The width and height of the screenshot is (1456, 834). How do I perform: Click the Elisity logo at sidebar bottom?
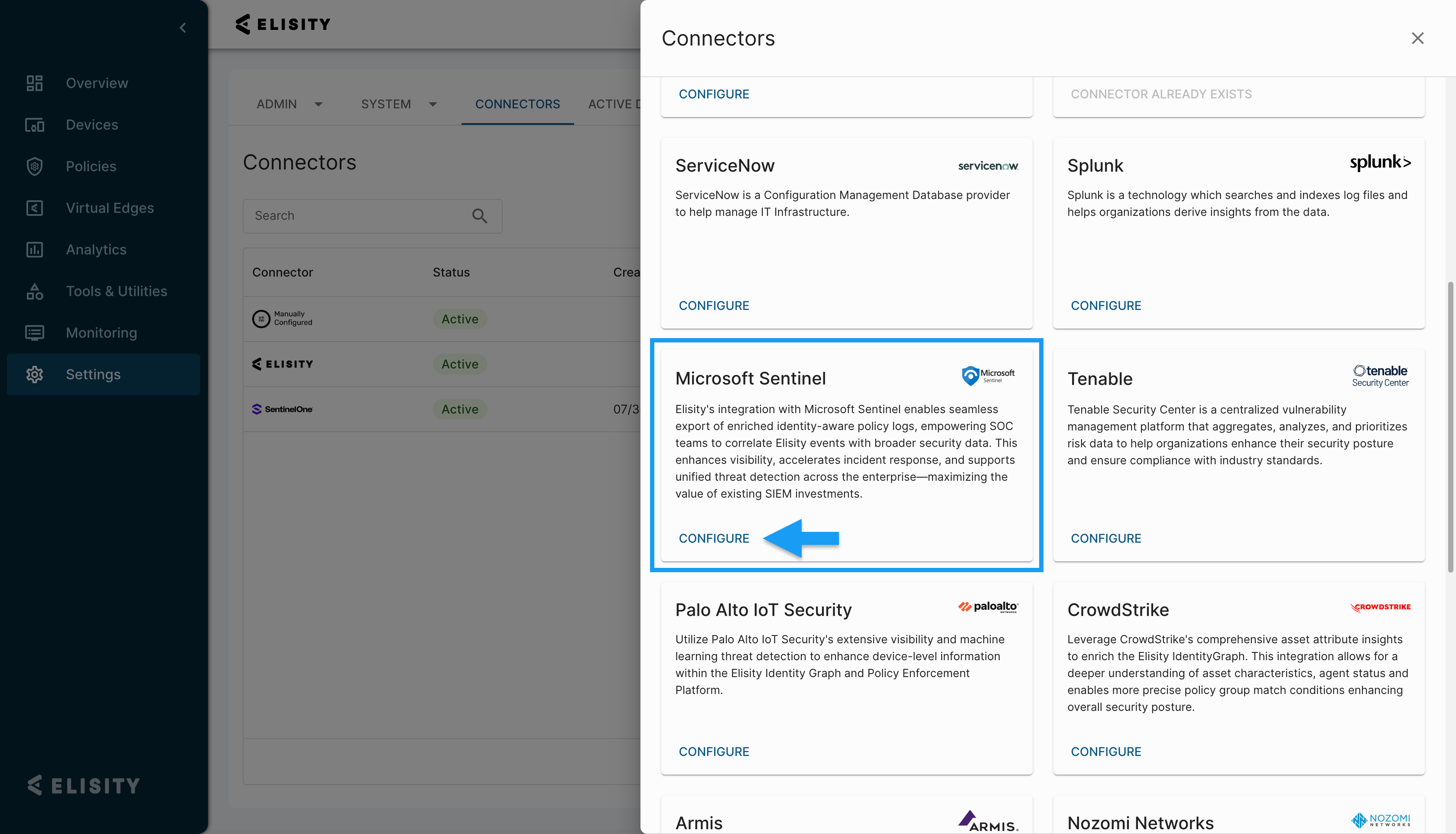84,785
